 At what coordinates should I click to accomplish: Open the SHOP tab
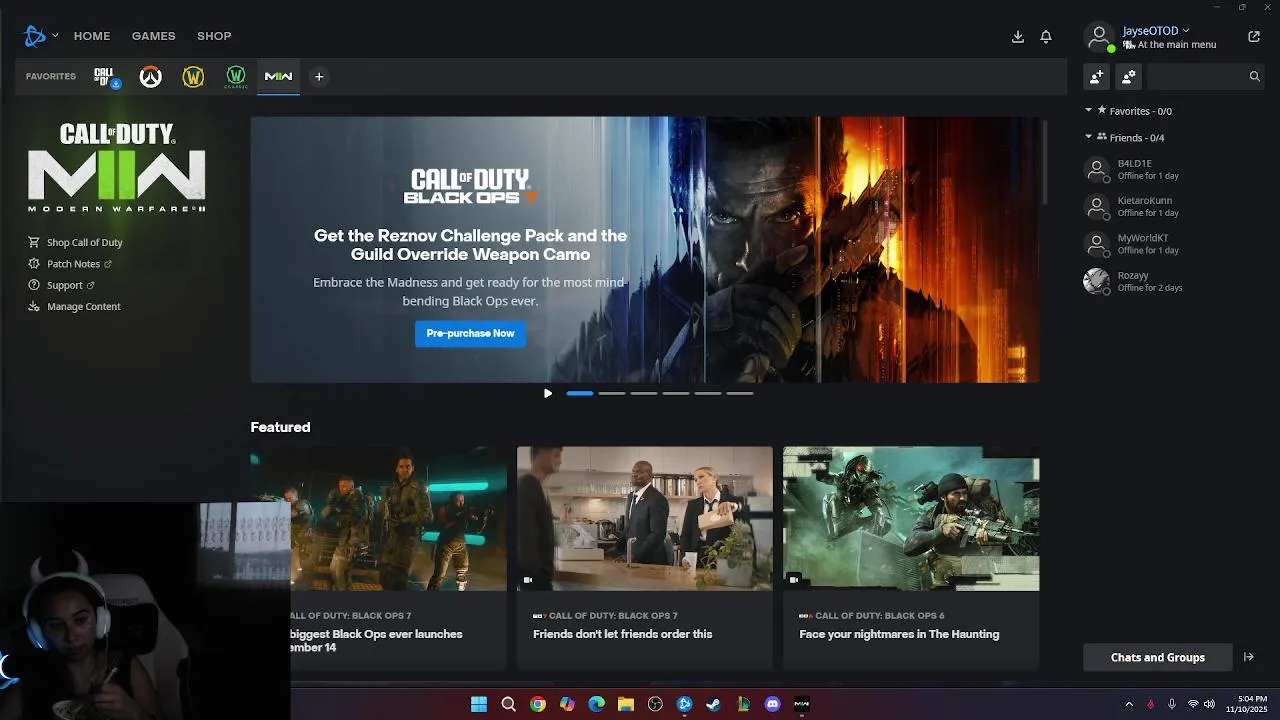point(214,36)
